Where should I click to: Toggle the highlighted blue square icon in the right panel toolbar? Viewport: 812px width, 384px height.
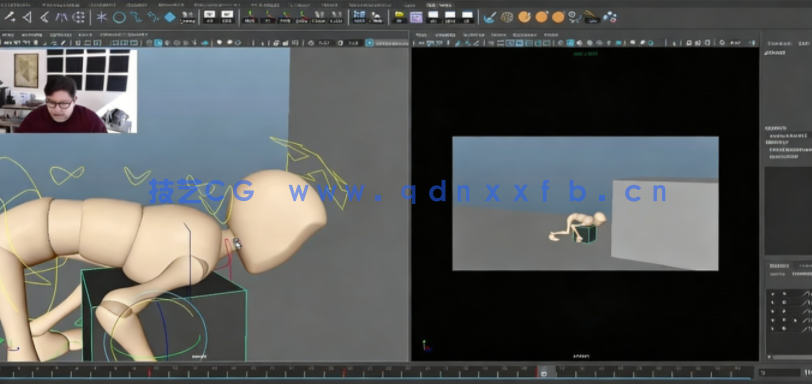coord(570,43)
